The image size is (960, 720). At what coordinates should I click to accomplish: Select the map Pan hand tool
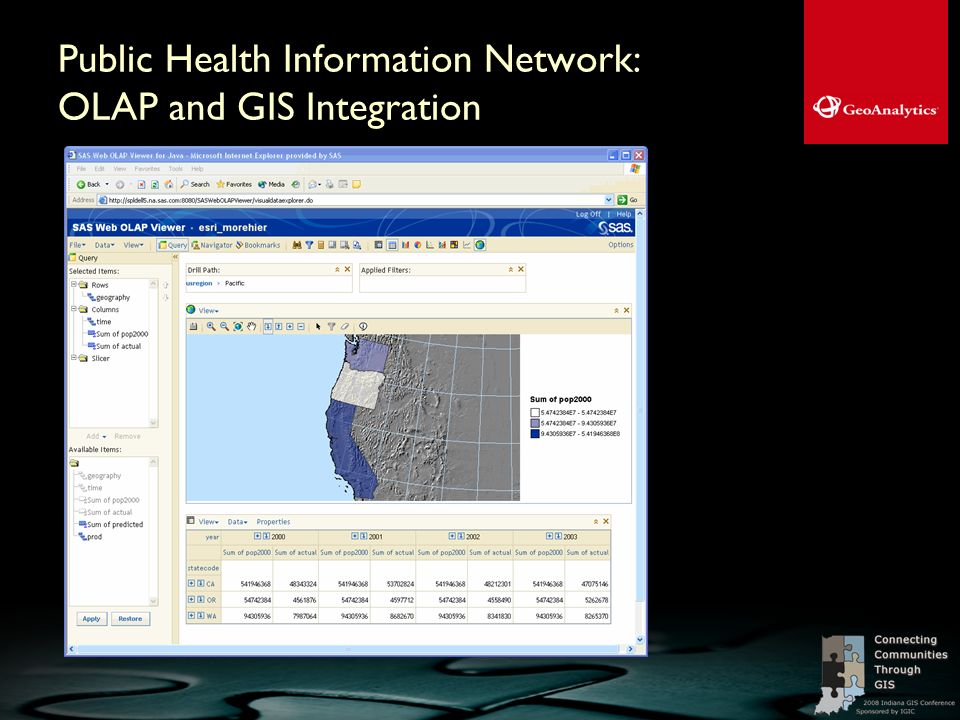point(251,326)
